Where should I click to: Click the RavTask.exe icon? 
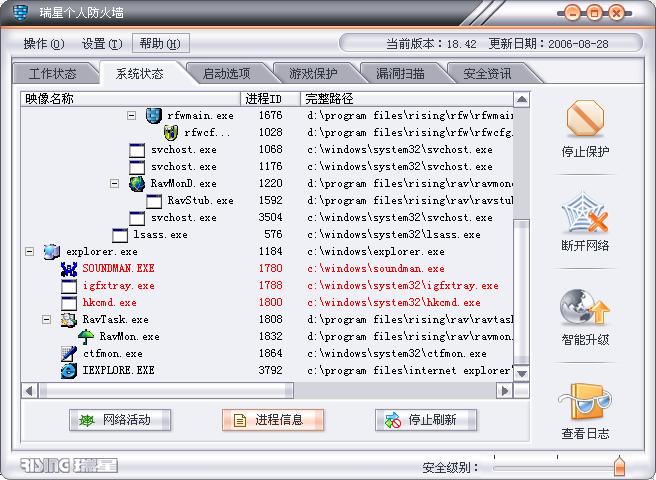coord(69,320)
